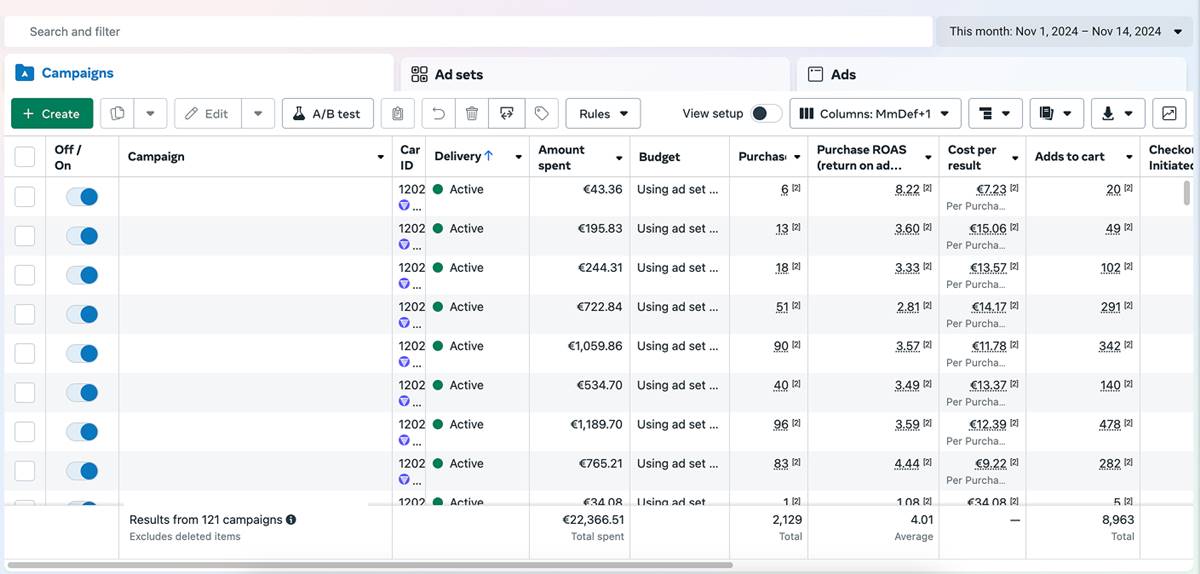Click the green Create button
Viewport: 1200px width, 574px height.
click(52, 114)
